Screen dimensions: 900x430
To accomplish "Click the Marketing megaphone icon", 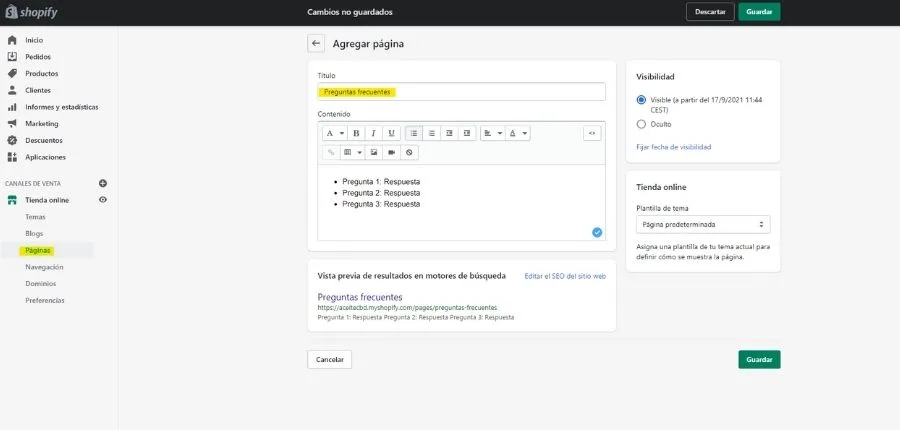I will coord(12,123).
